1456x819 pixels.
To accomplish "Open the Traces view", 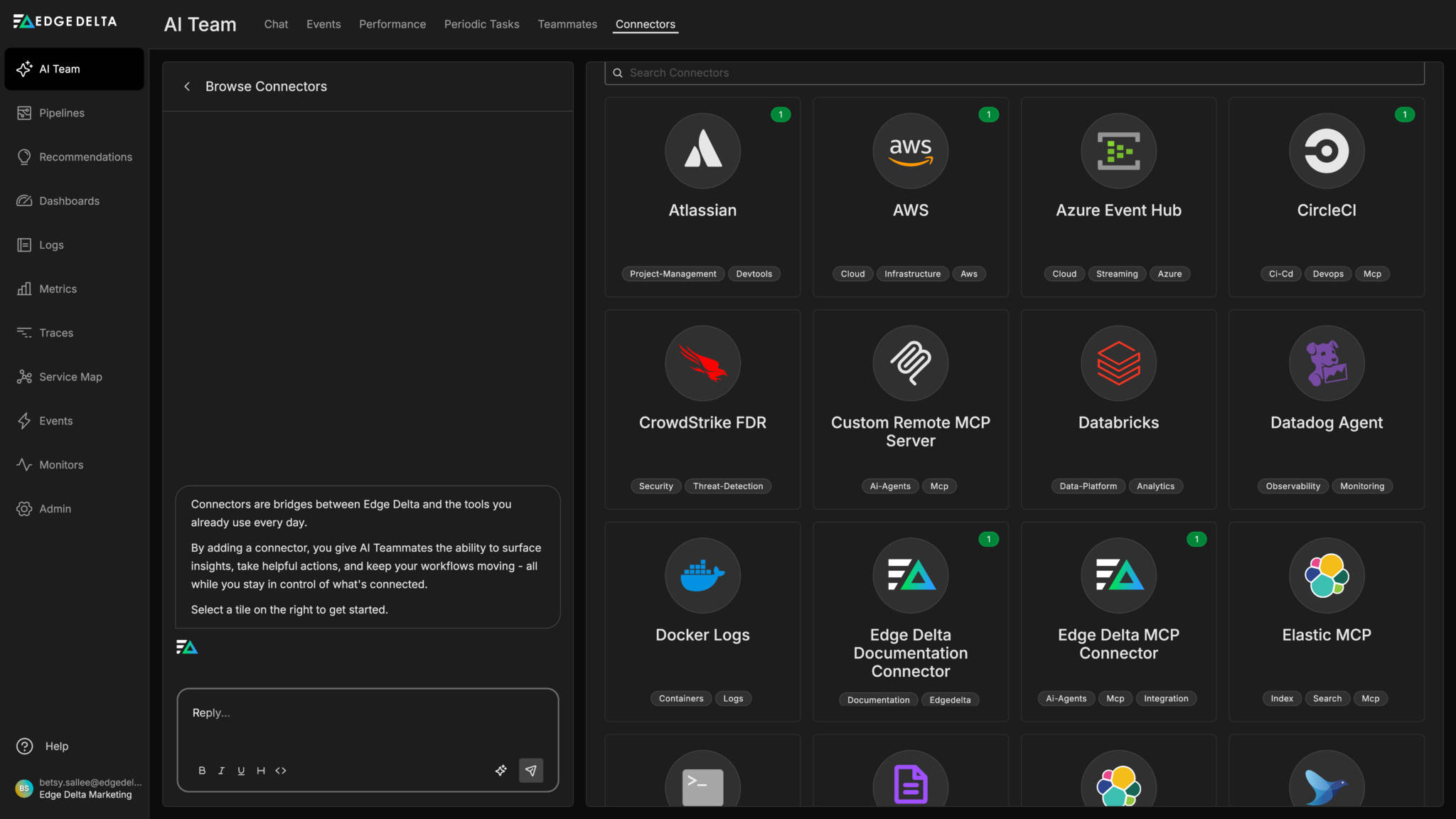I will [56, 332].
